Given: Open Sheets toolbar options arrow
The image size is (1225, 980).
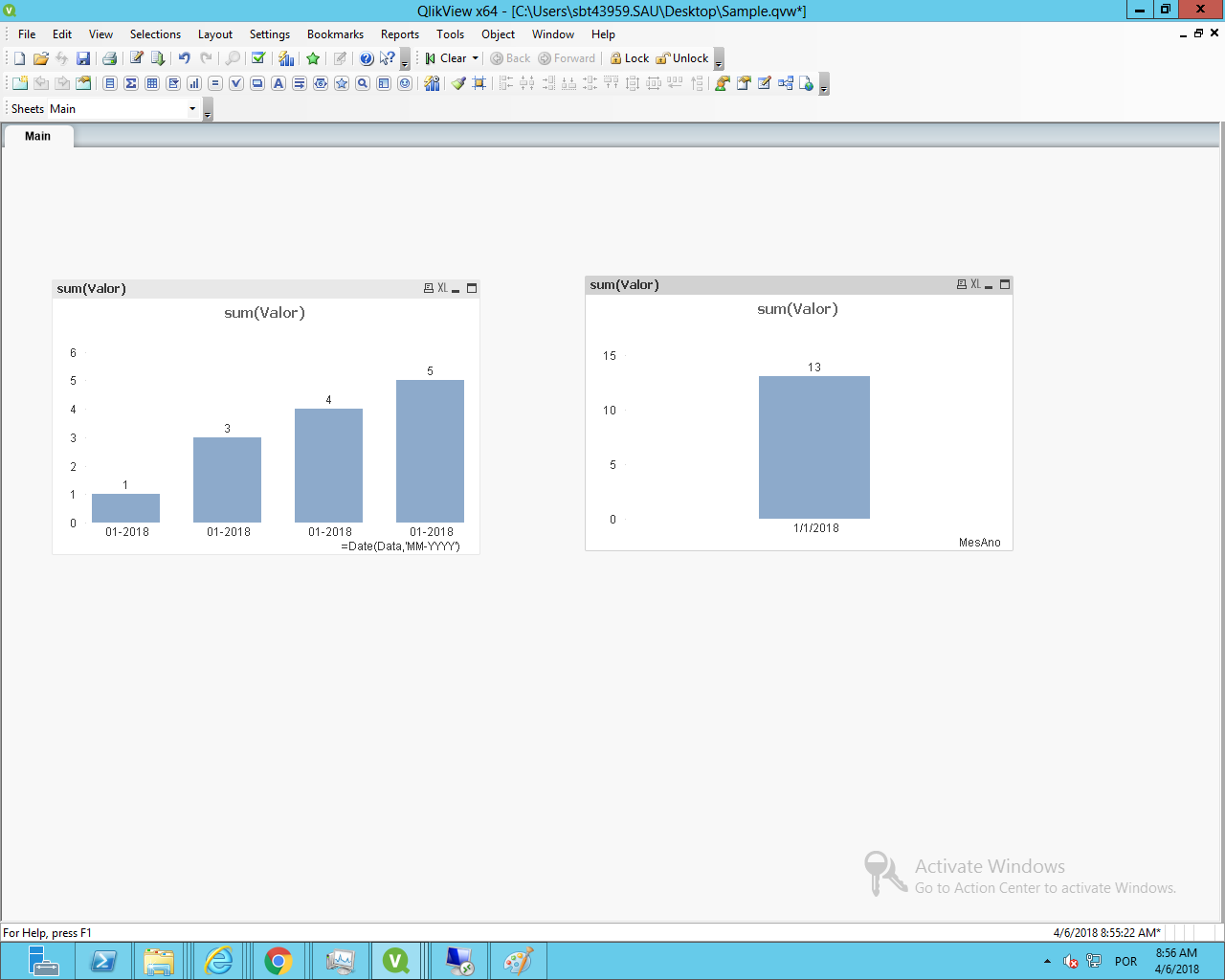Looking at the screenshot, I should point(208,111).
